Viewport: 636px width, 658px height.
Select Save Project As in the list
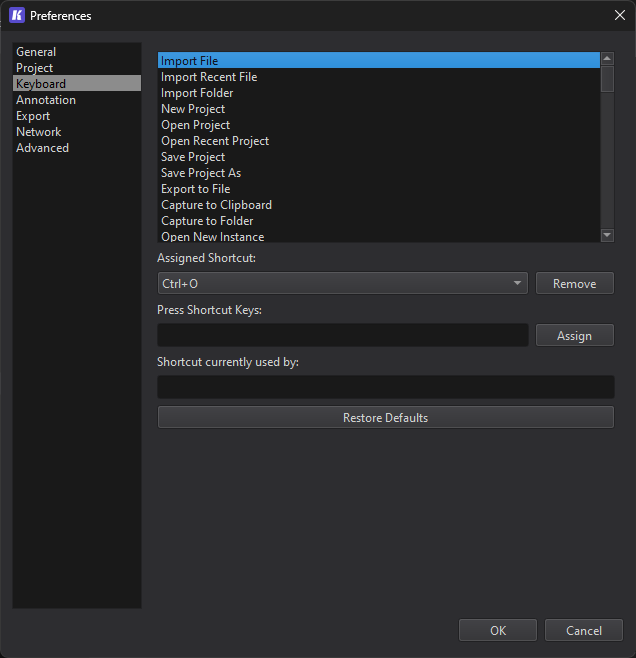click(x=201, y=173)
